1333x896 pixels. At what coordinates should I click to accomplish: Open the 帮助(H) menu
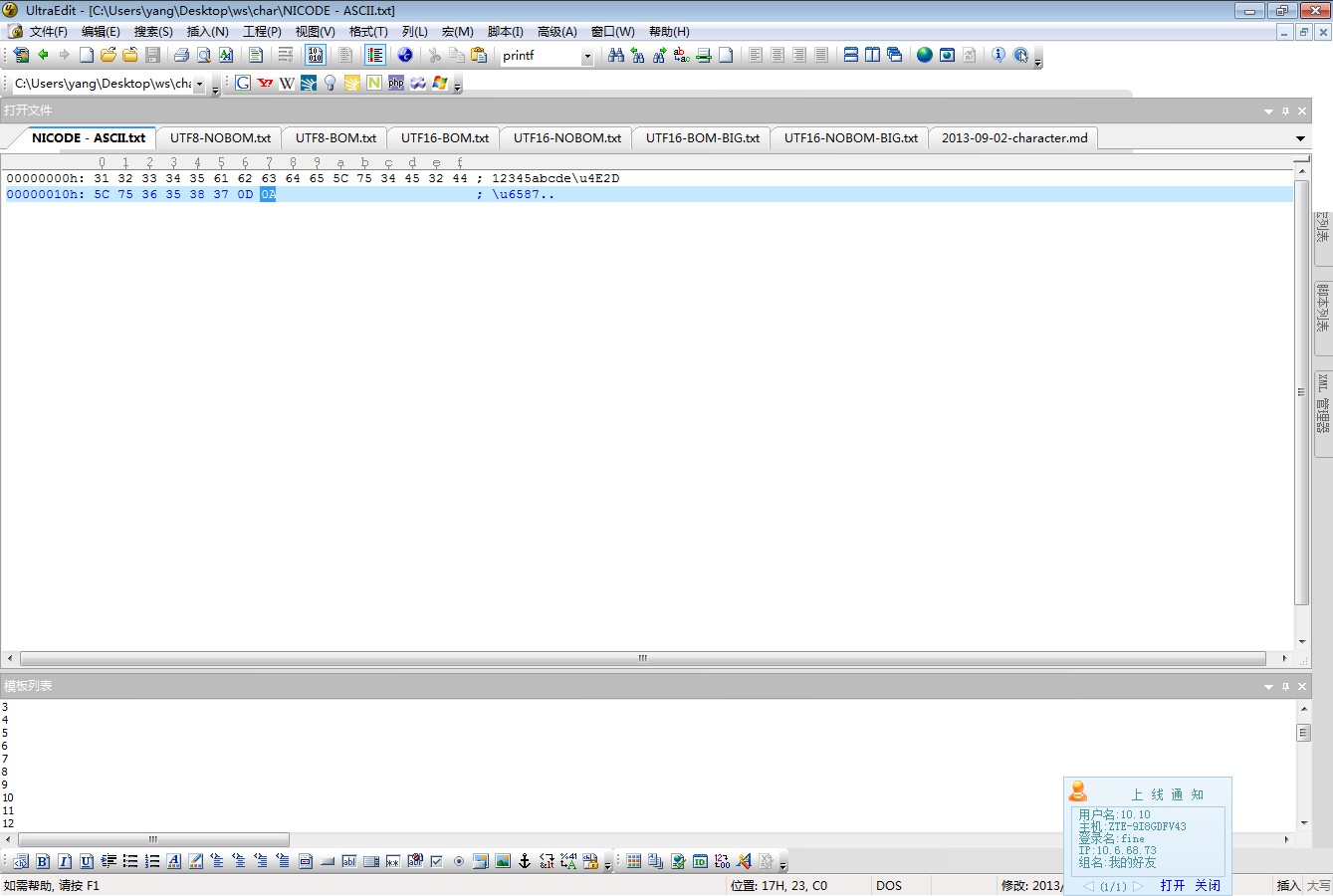pos(669,32)
